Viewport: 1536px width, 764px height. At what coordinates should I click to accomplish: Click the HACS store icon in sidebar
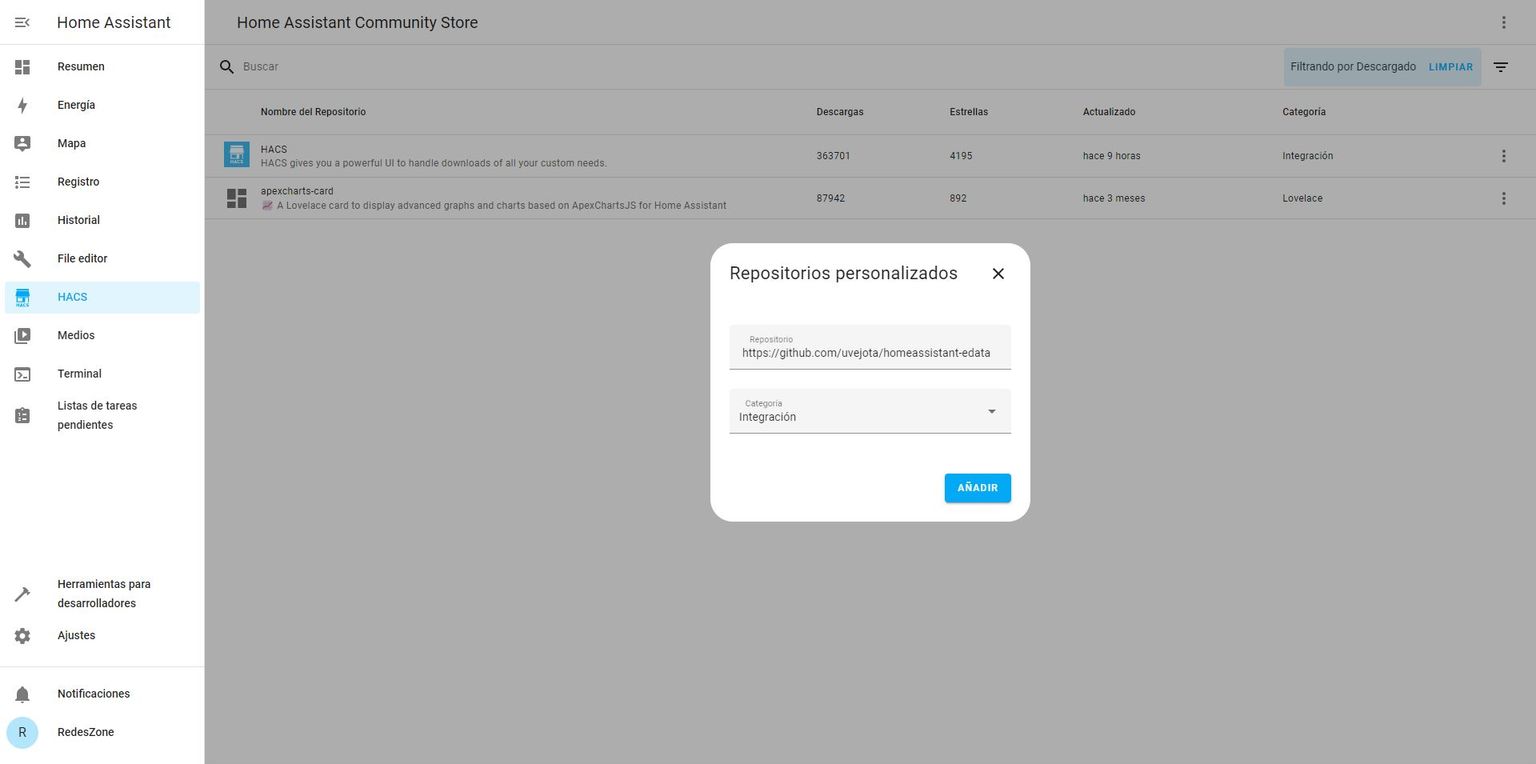point(22,297)
